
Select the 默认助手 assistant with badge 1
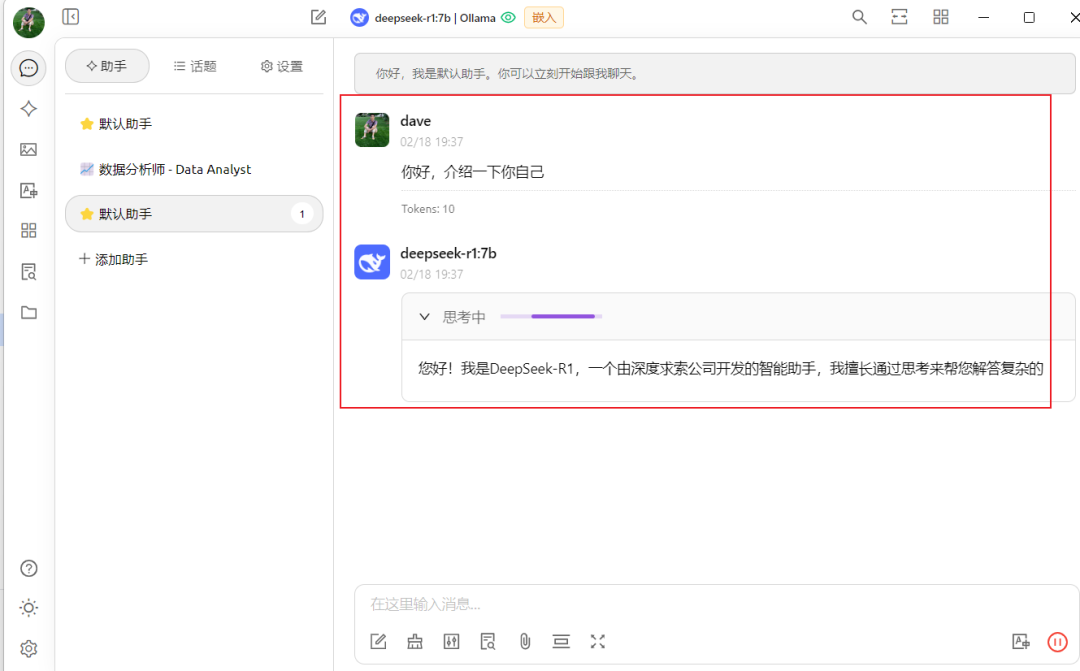tap(194, 214)
